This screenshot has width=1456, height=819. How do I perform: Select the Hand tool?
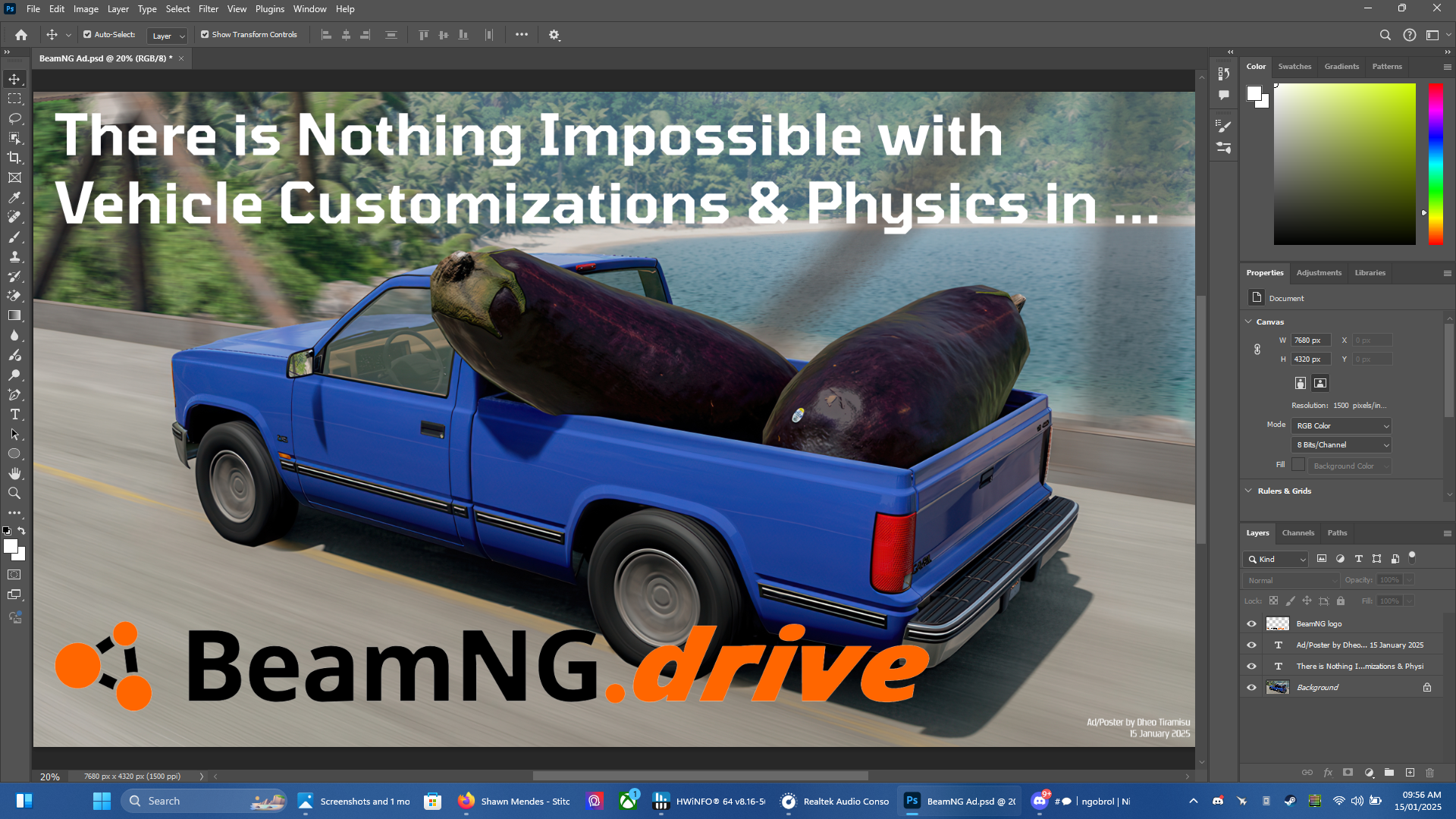pos(14,473)
